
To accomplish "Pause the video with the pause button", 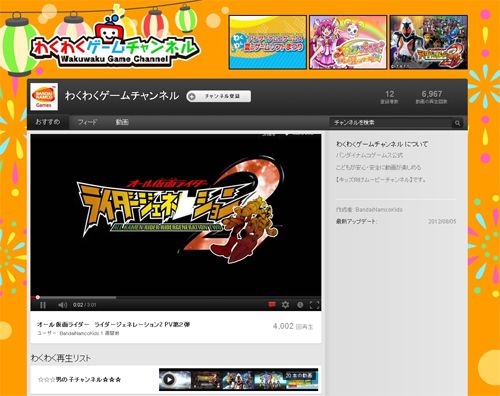I will pos(43,305).
